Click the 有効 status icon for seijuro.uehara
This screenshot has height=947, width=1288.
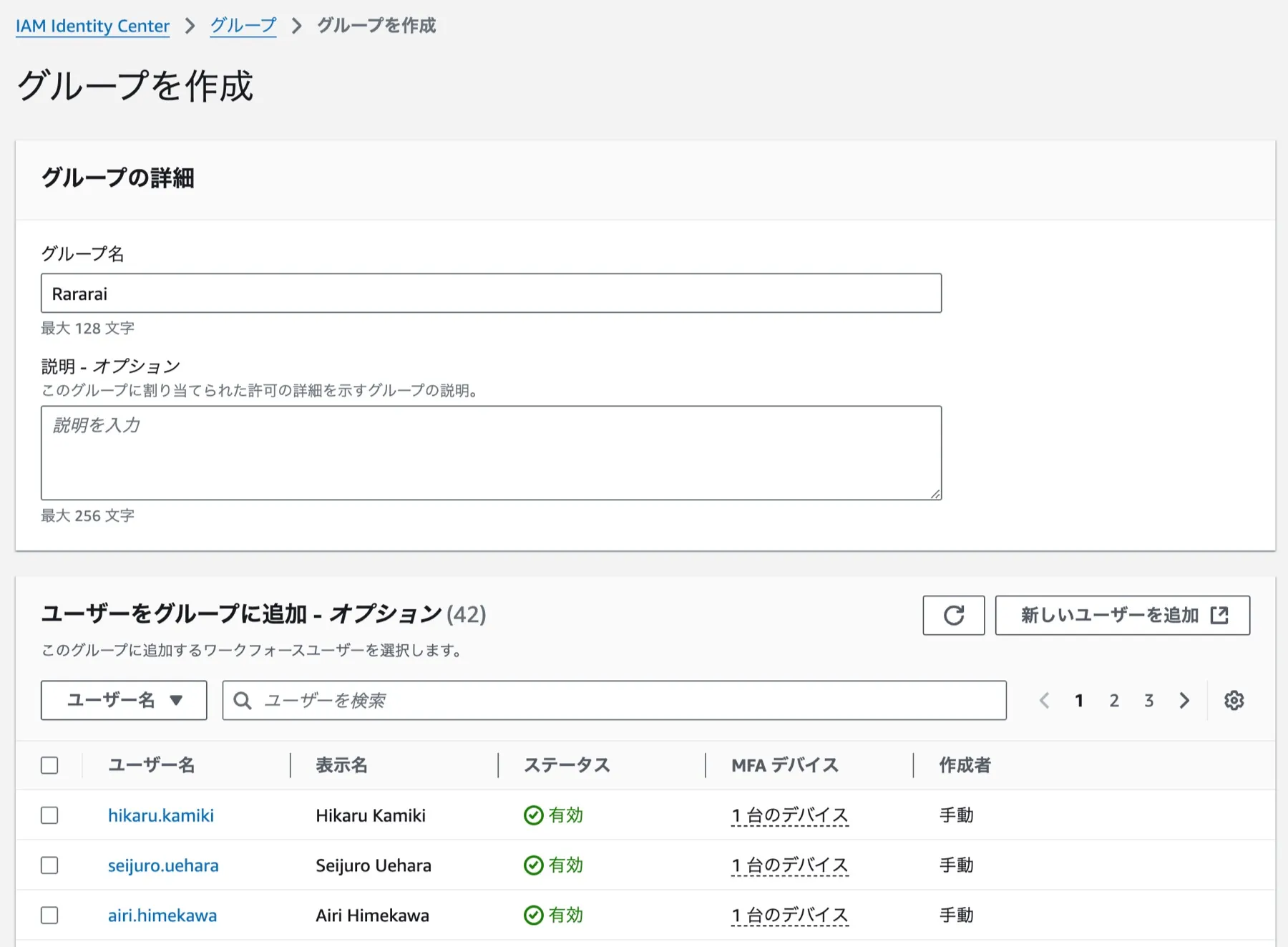533,865
